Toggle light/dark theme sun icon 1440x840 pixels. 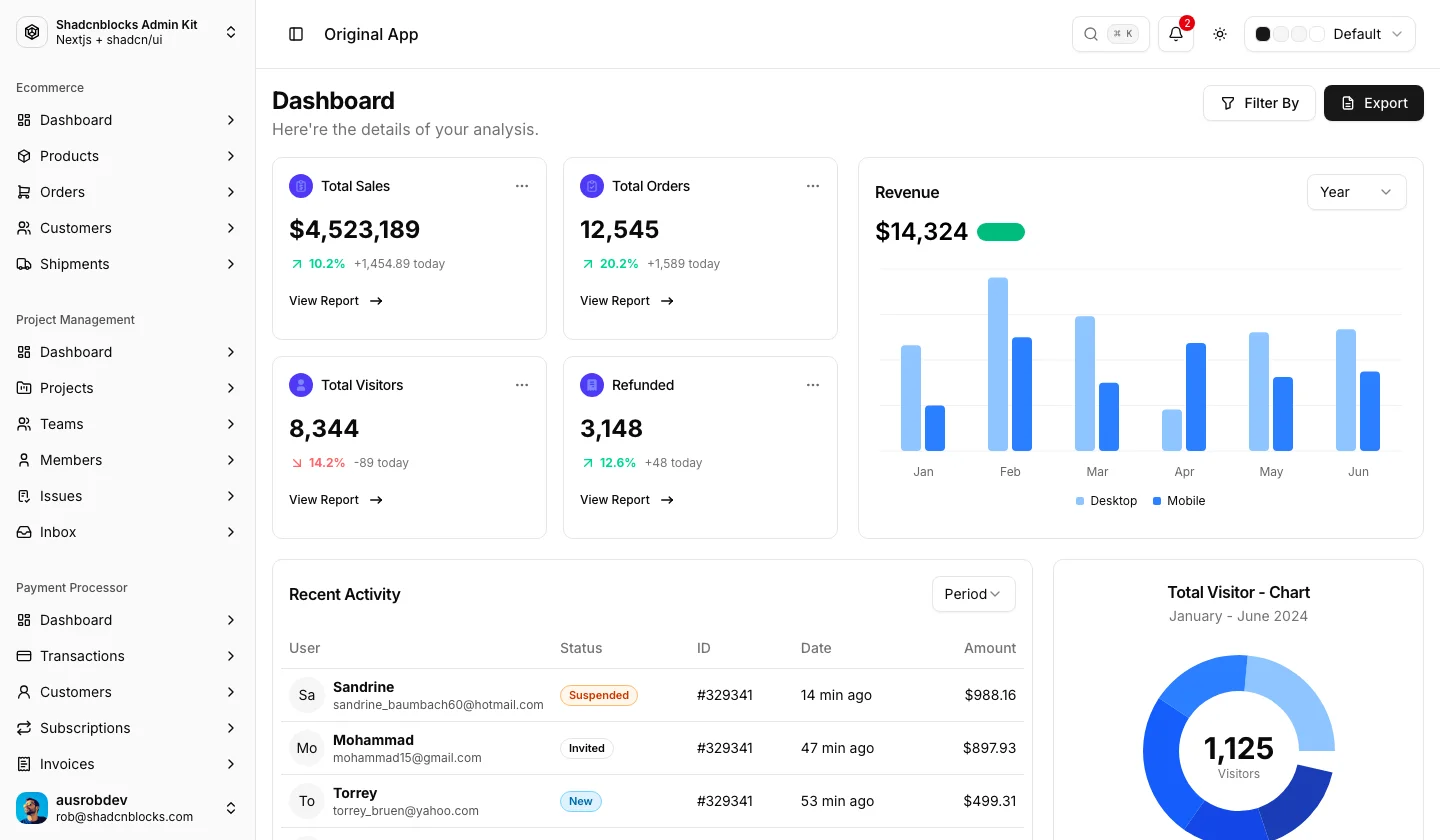pos(1220,34)
